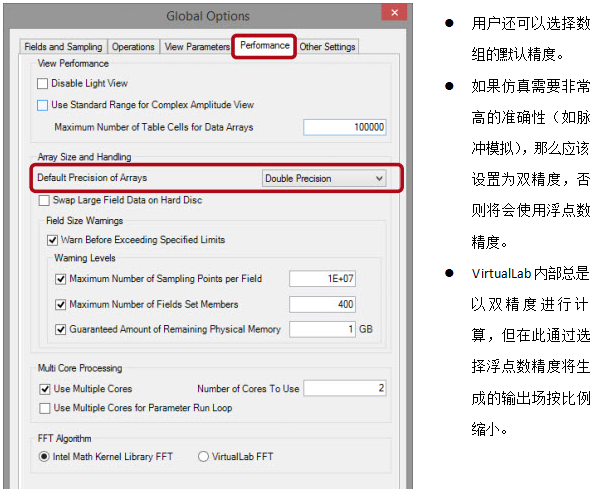Edit the Sampling Points per Field value
This screenshot has height=491, width=597.
[322, 279]
